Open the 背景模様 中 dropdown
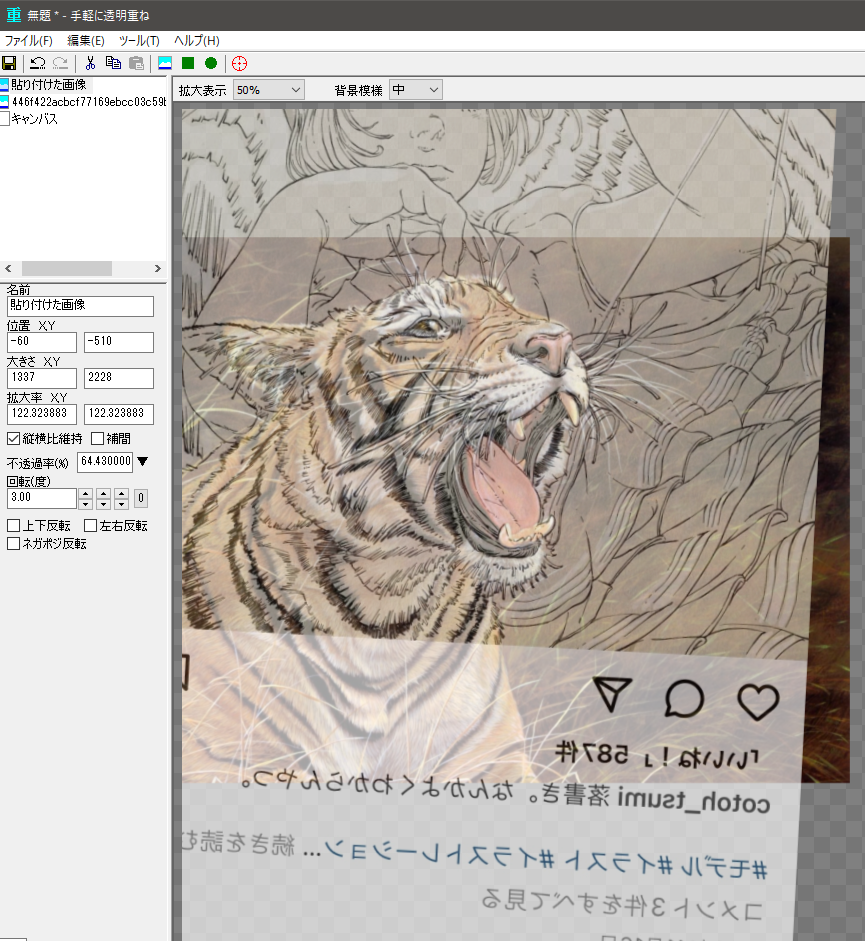865x941 pixels. [x=415, y=90]
